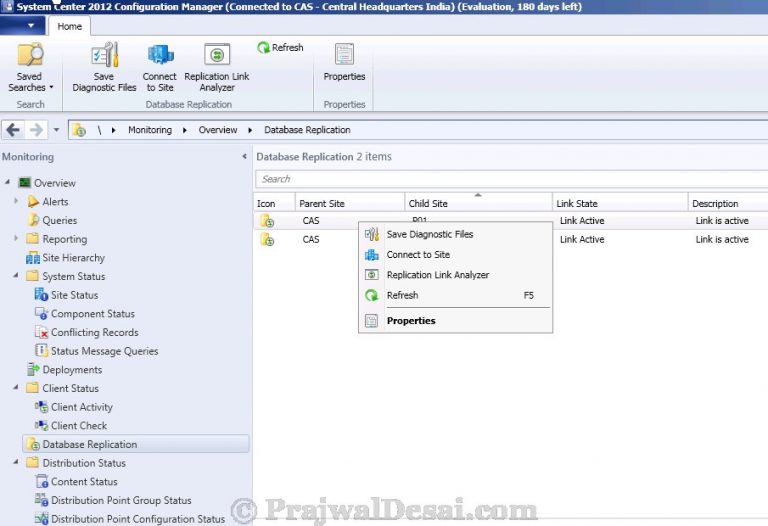
Task: Expand the arrow after Monitoring breadcrumb
Action: click(x=185, y=130)
